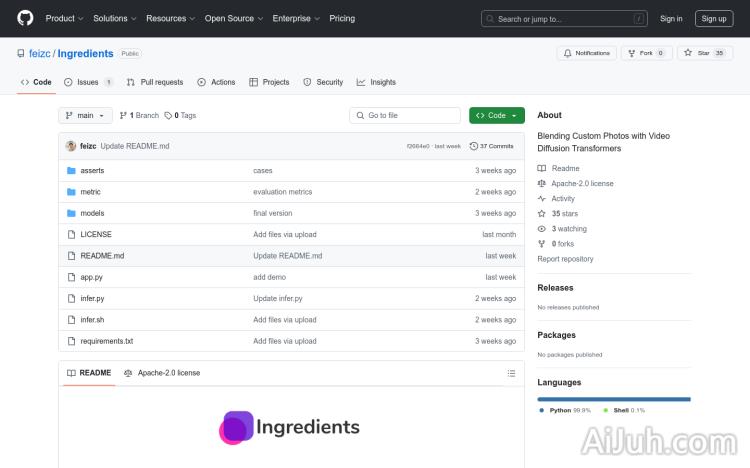Expand the Enterprise menu

tap(296, 18)
